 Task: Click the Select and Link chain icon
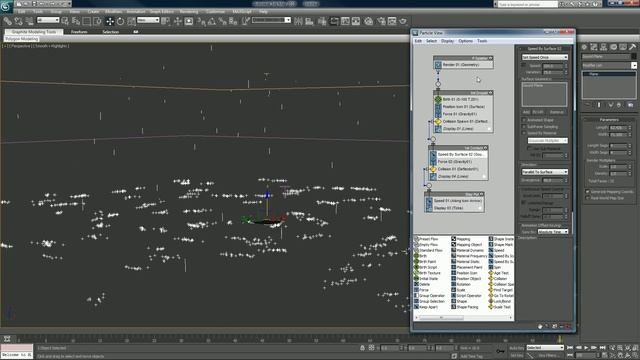tap(8, 21)
